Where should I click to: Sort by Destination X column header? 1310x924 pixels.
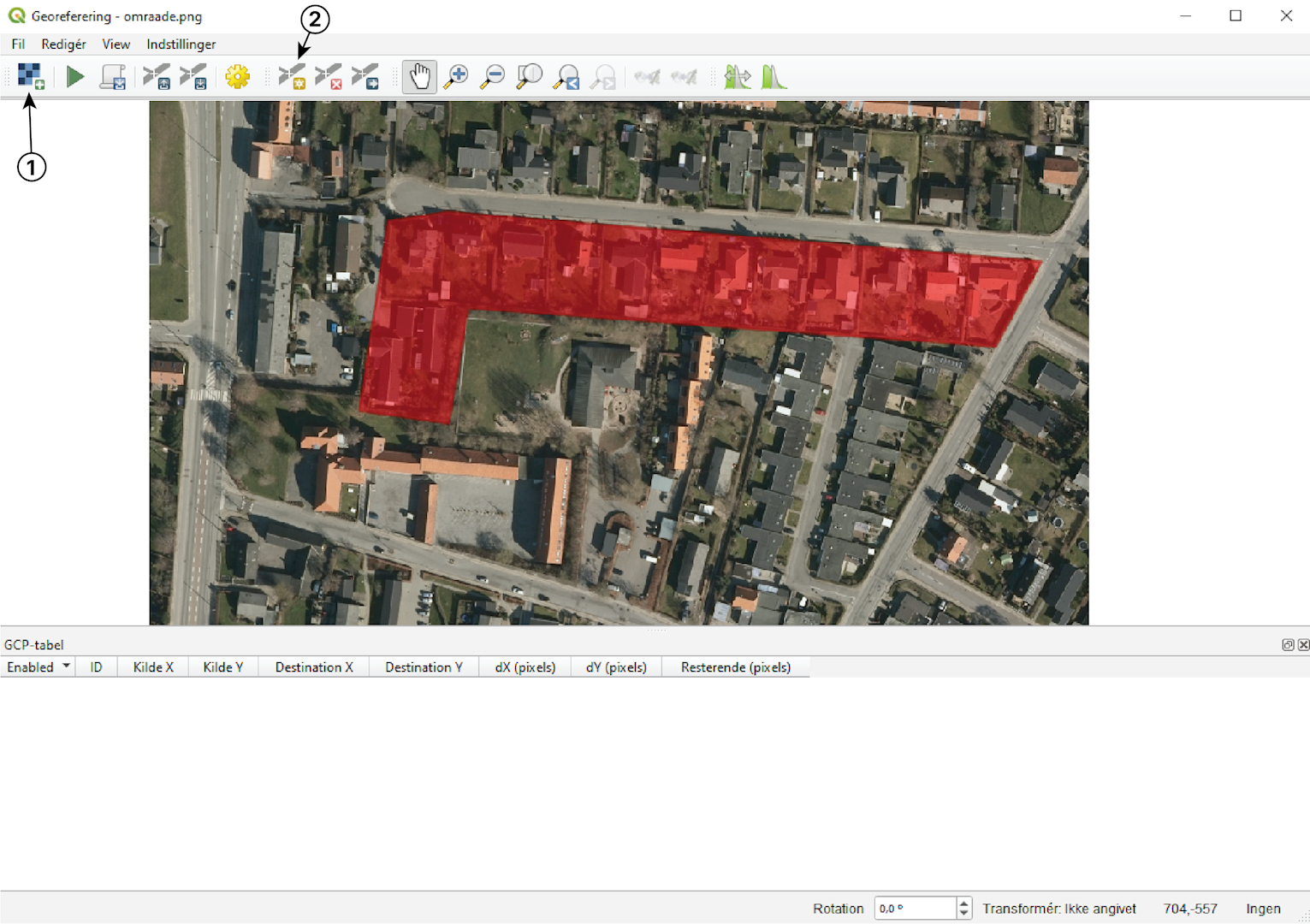pyautogui.click(x=314, y=667)
